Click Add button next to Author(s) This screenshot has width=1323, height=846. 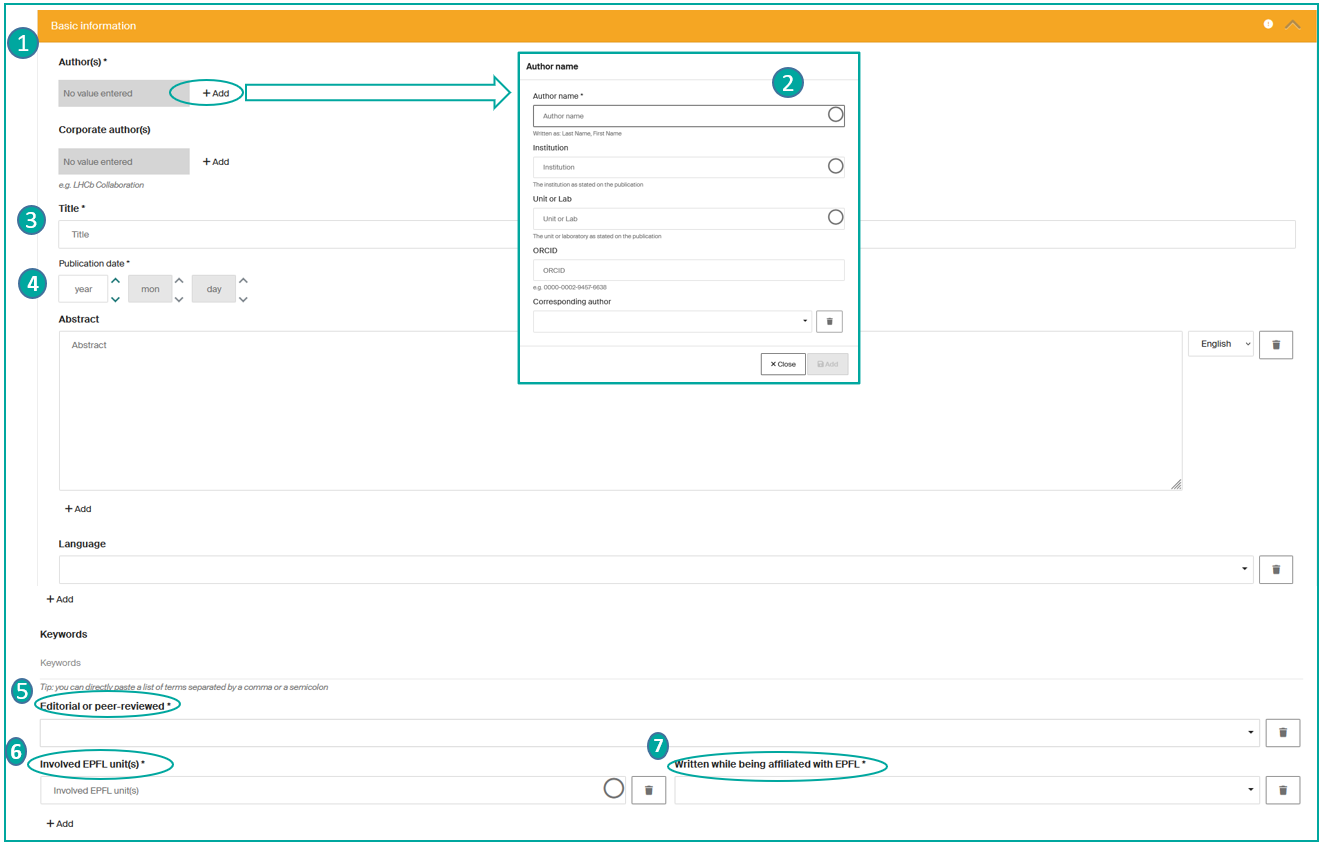click(x=216, y=93)
